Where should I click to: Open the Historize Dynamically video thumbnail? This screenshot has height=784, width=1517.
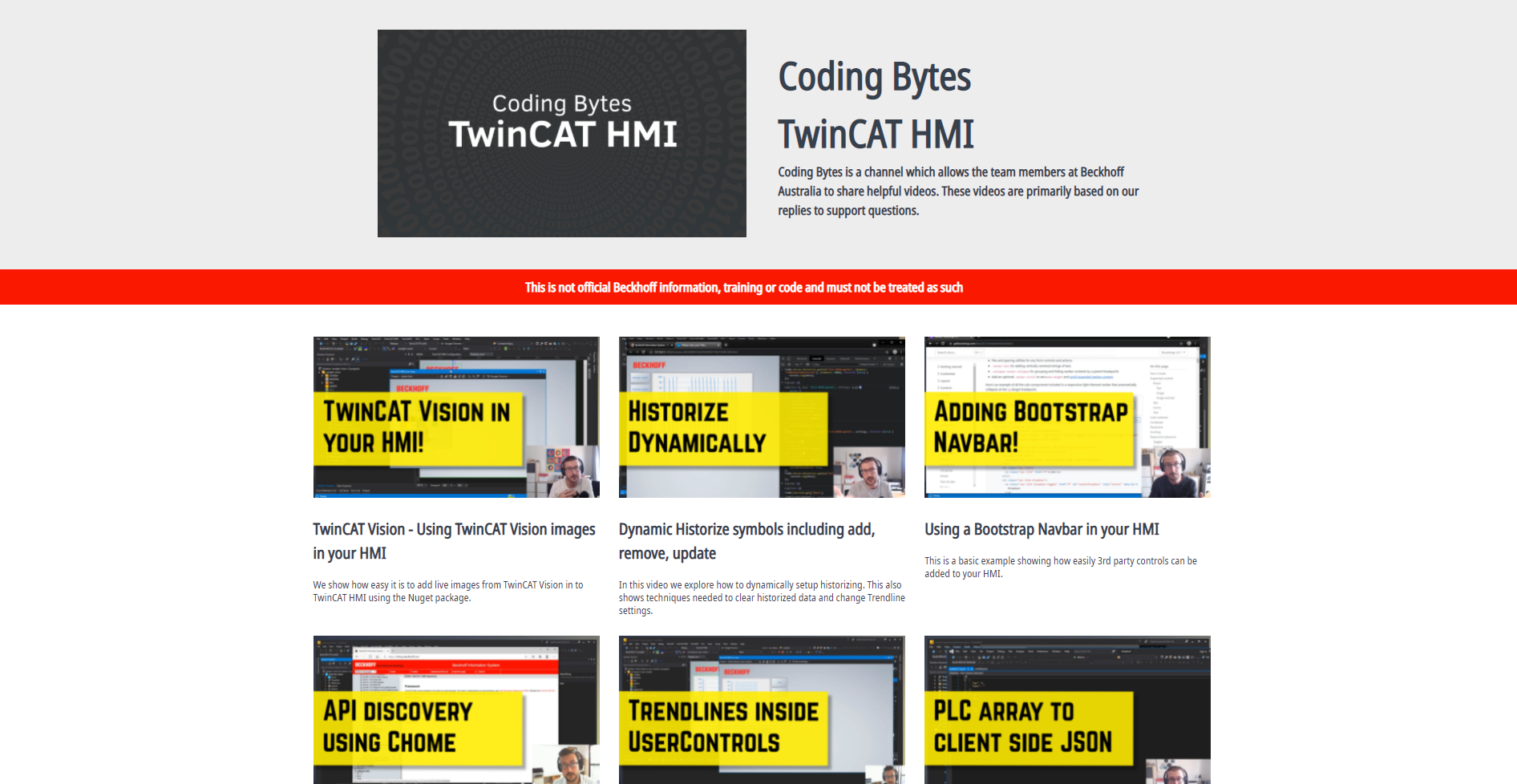[762, 417]
